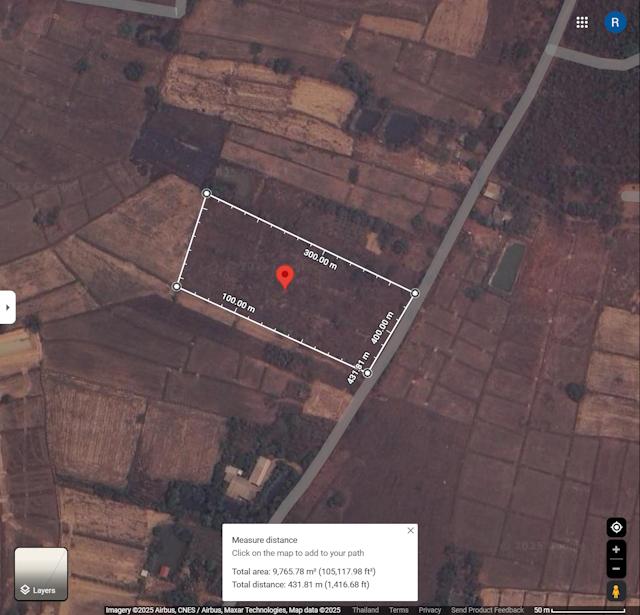
Task: Click the red dropped pin marker
Action: point(285,275)
